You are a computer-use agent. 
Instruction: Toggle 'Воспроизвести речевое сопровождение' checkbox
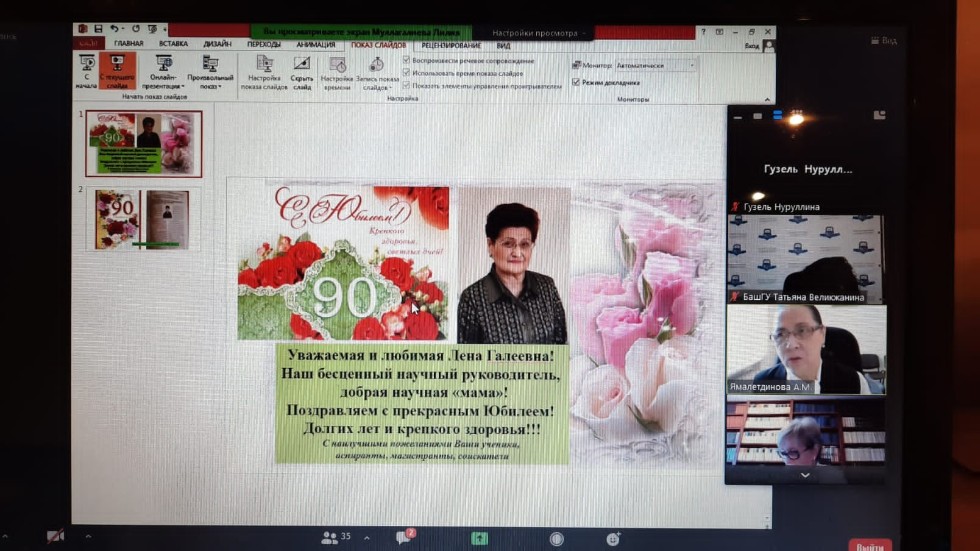coord(406,61)
